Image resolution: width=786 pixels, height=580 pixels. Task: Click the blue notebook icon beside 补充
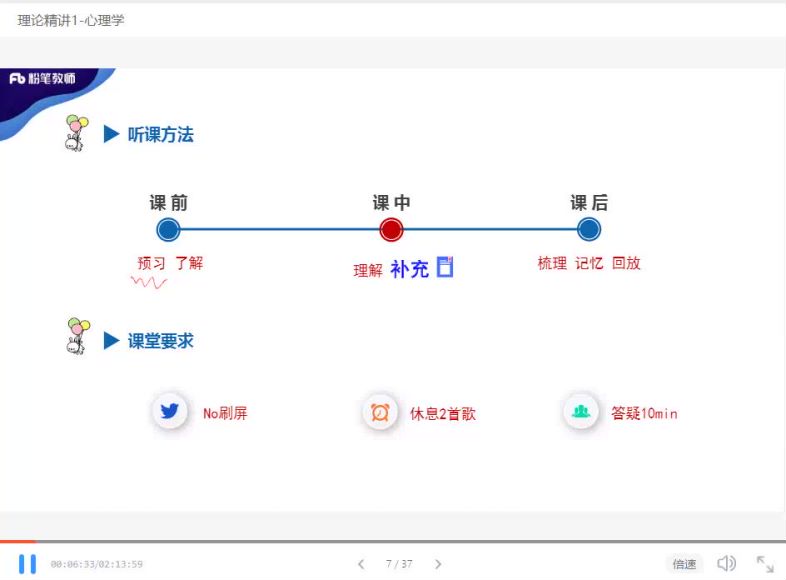(445, 267)
